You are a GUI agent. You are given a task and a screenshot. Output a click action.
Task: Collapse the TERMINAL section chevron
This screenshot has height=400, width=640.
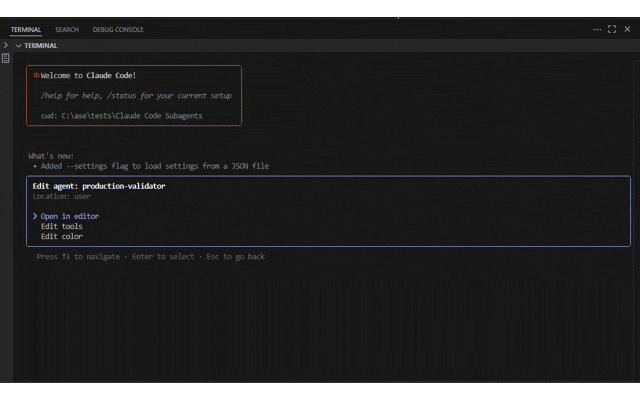(18, 46)
